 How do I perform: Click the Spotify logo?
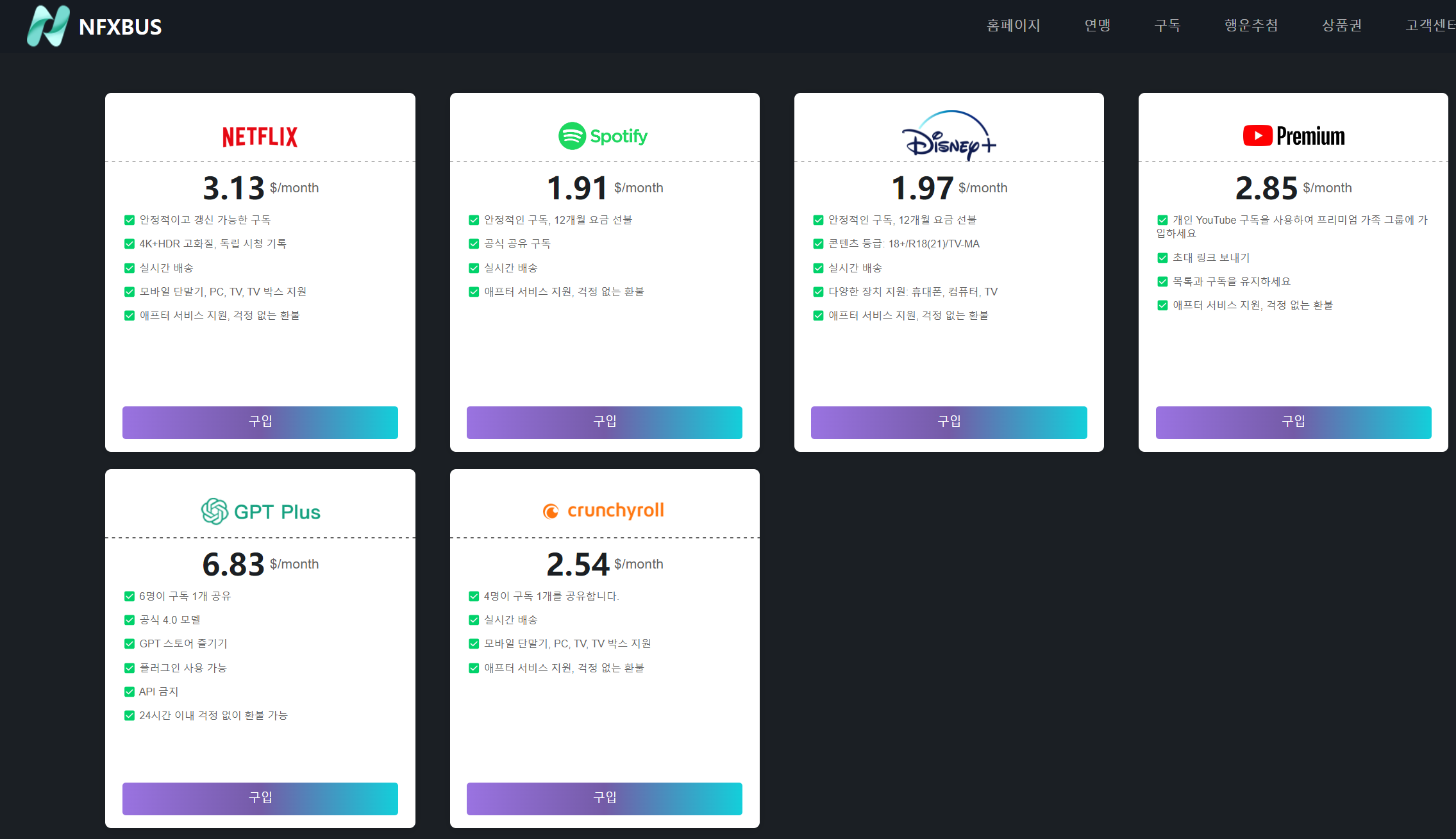(x=603, y=136)
